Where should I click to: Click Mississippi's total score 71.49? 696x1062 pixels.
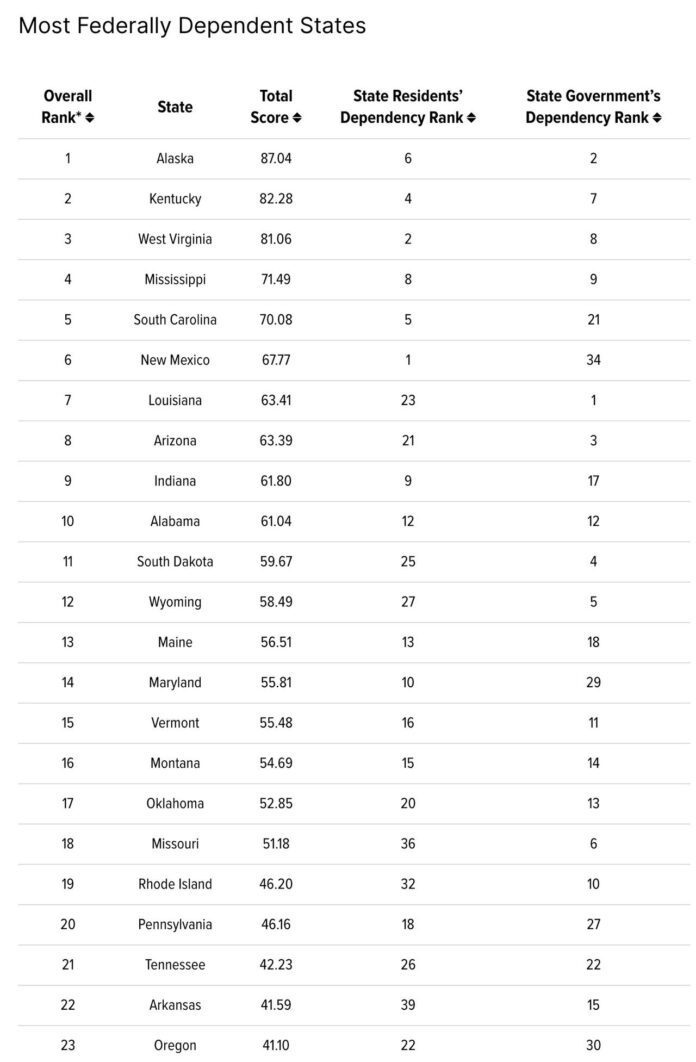(276, 279)
